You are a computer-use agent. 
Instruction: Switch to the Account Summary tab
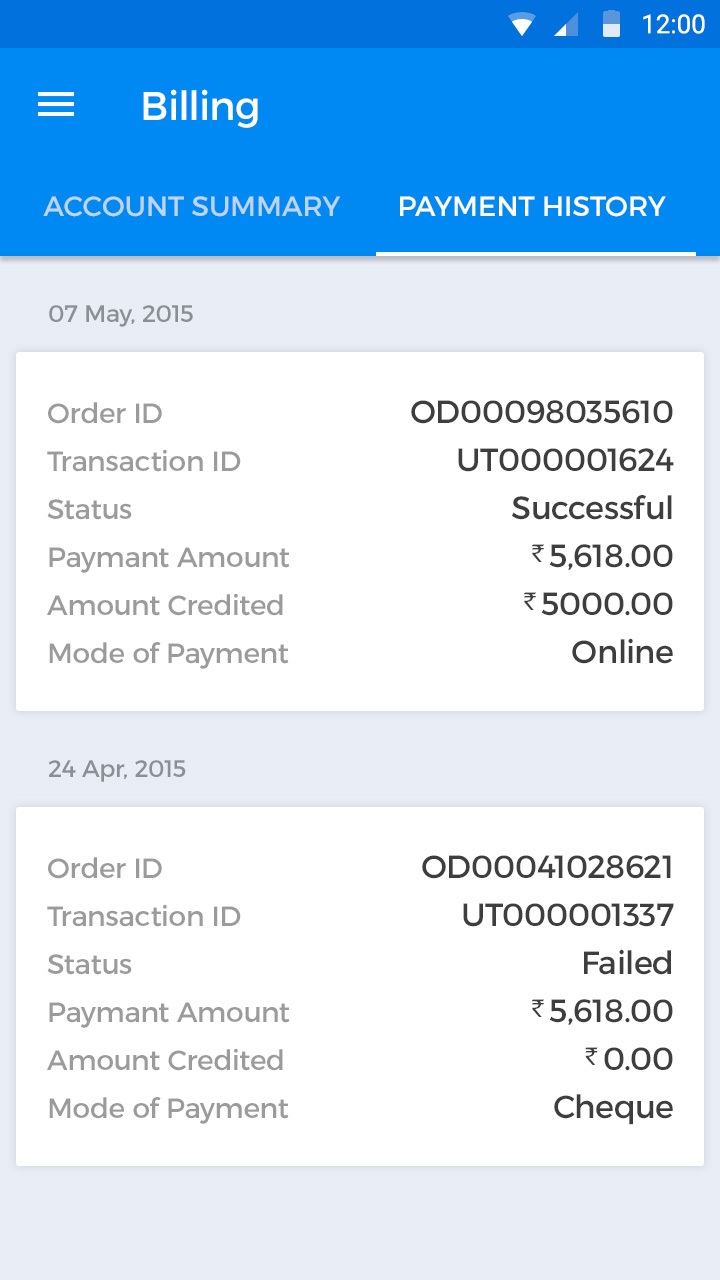click(x=192, y=207)
